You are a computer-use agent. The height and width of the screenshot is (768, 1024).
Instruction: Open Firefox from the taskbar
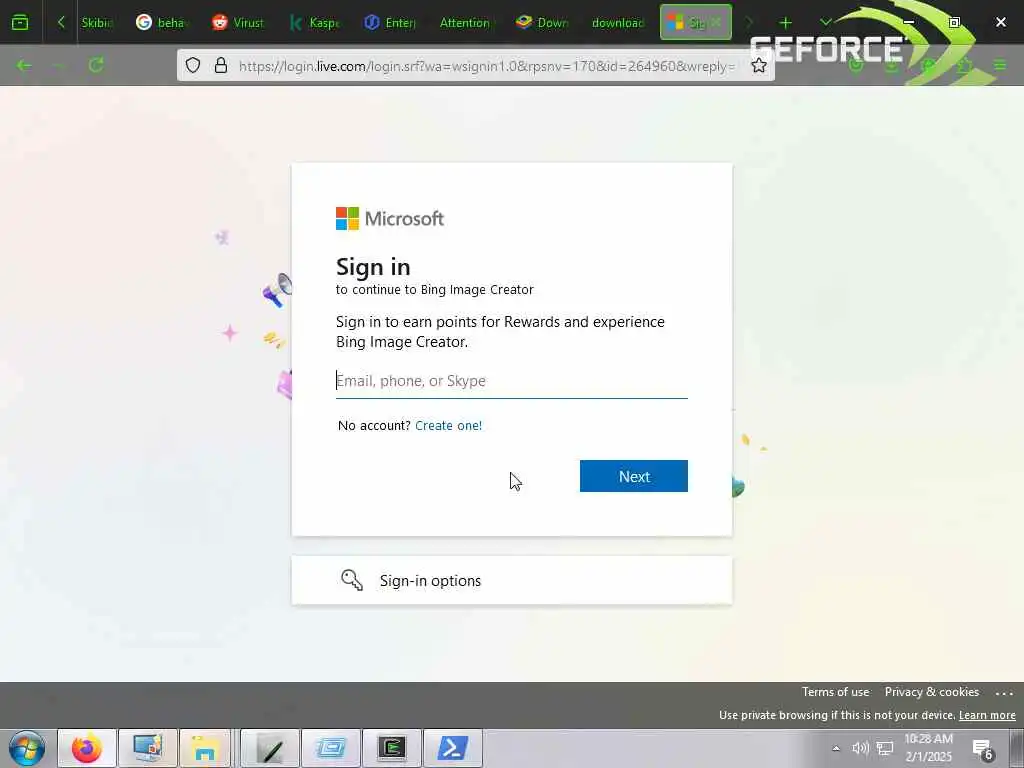[87, 748]
